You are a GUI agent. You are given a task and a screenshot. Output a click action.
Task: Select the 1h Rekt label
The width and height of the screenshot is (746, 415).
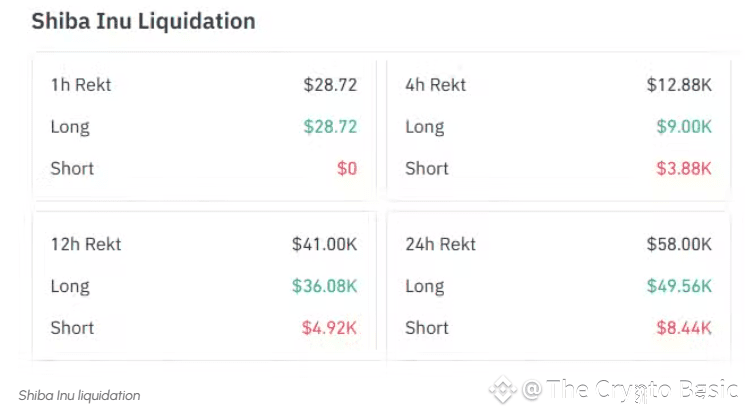81,85
